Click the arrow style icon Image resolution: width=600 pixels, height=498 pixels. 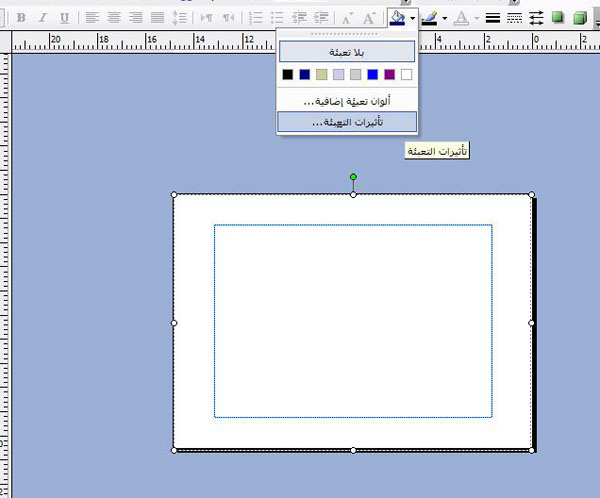pyautogui.click(x=535, y=18)
